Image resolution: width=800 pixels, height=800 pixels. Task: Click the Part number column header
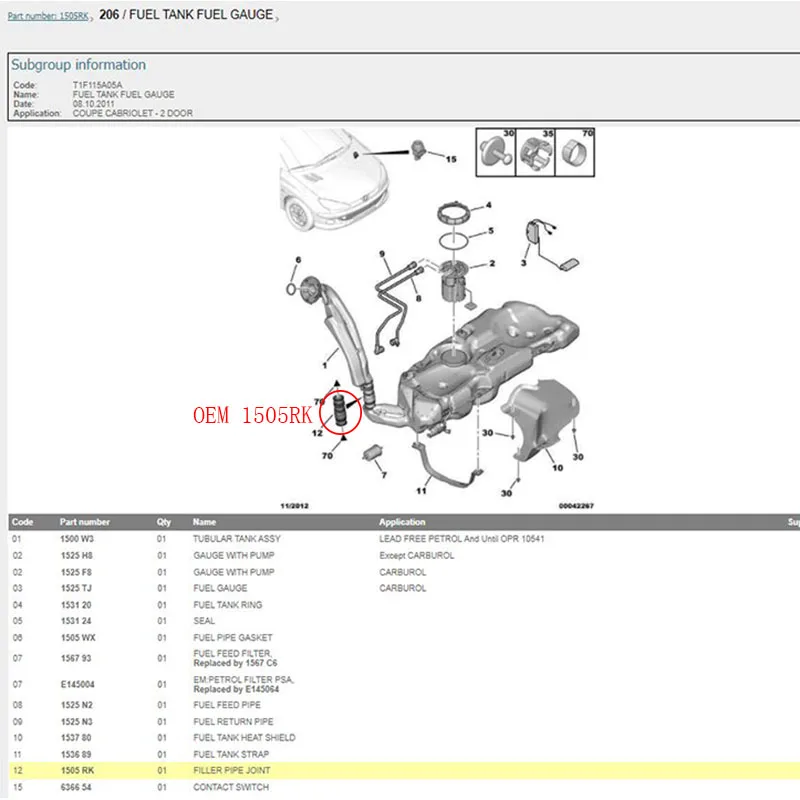tap(85, 522)
